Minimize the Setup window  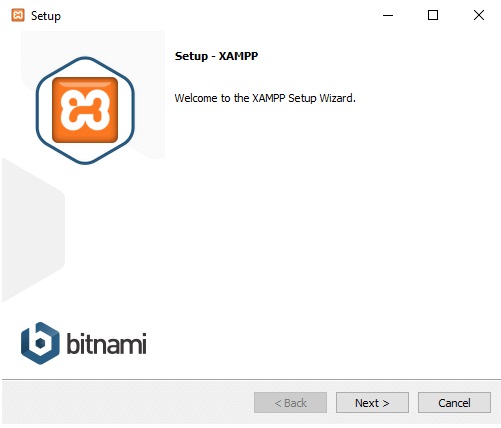pyautogui.click(x=388, y=15)
